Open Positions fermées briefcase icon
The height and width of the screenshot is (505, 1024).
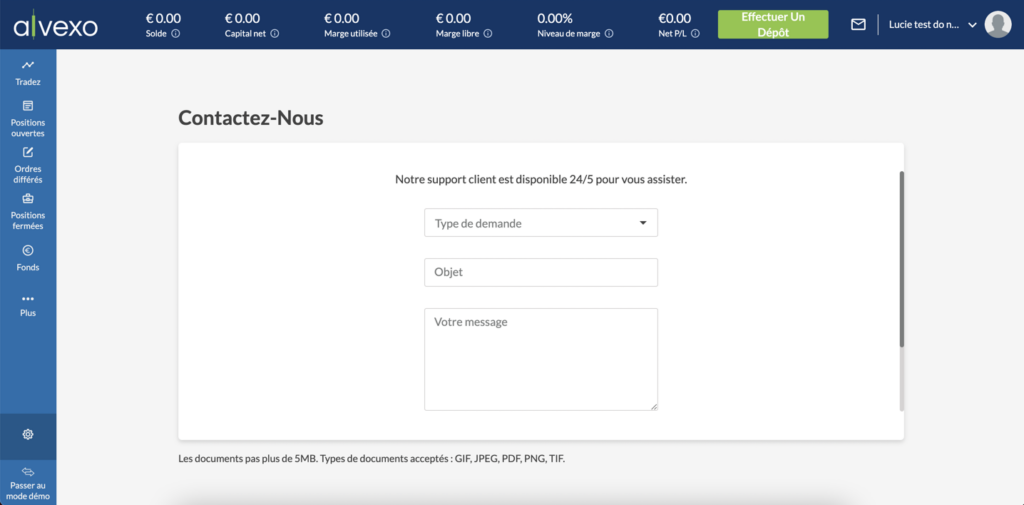coord(27,199)
